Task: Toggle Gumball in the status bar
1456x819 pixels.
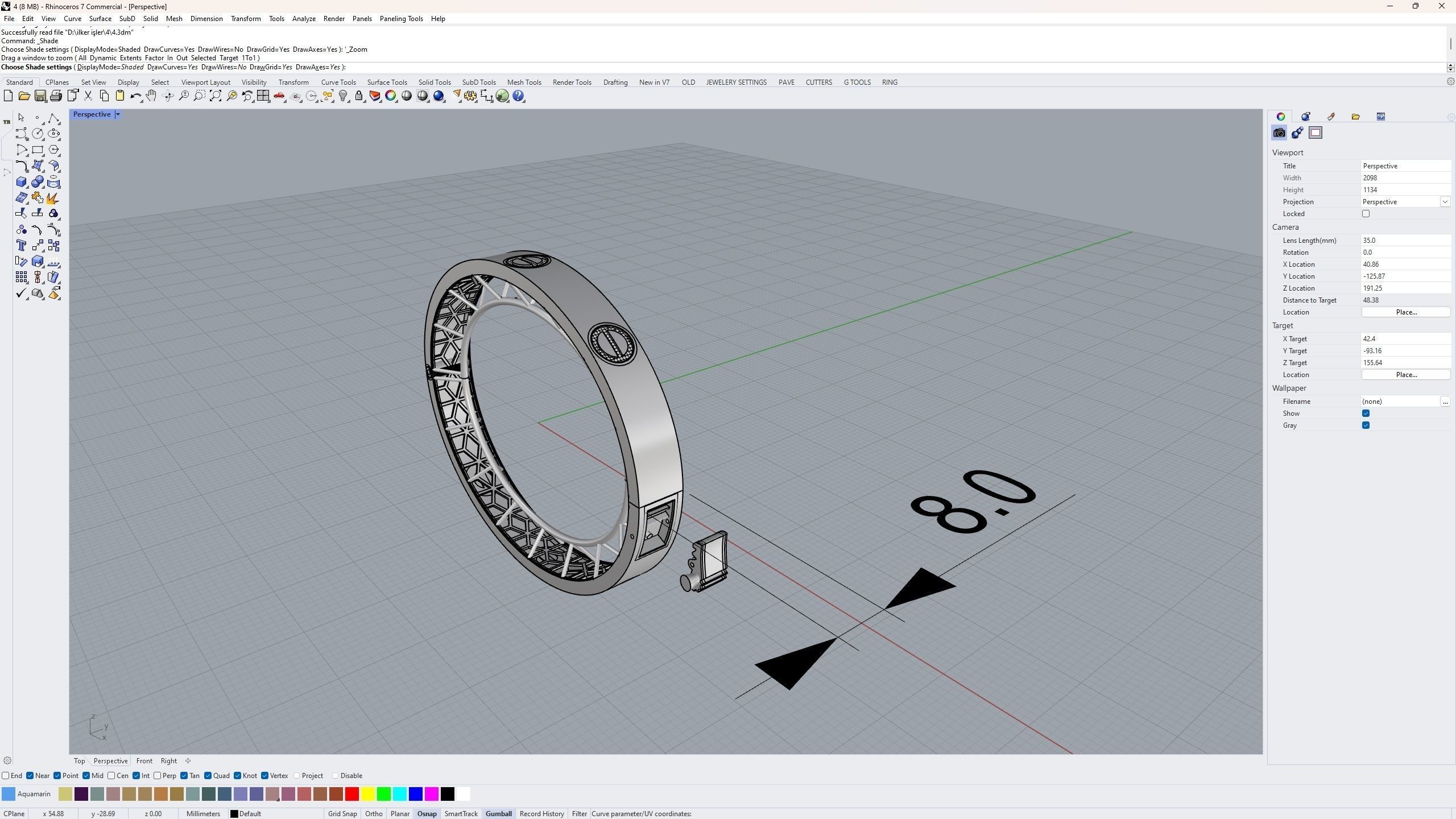Action: coord(499,814)
